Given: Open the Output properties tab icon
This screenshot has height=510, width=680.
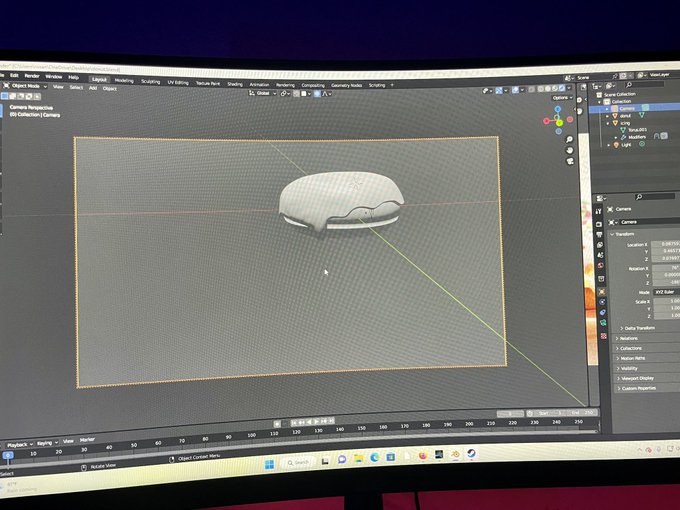Looking at the screenshot, I should tap(599, 234).
